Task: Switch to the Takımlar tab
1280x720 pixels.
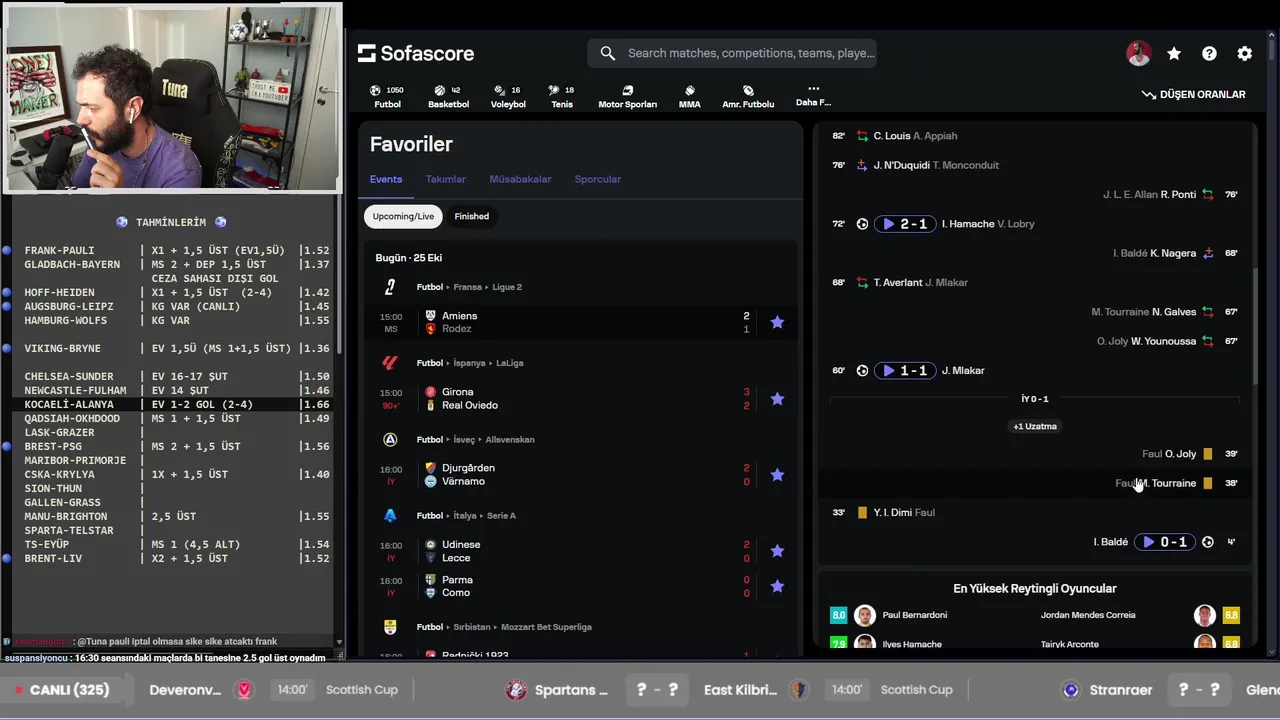Action: point(446,179)
